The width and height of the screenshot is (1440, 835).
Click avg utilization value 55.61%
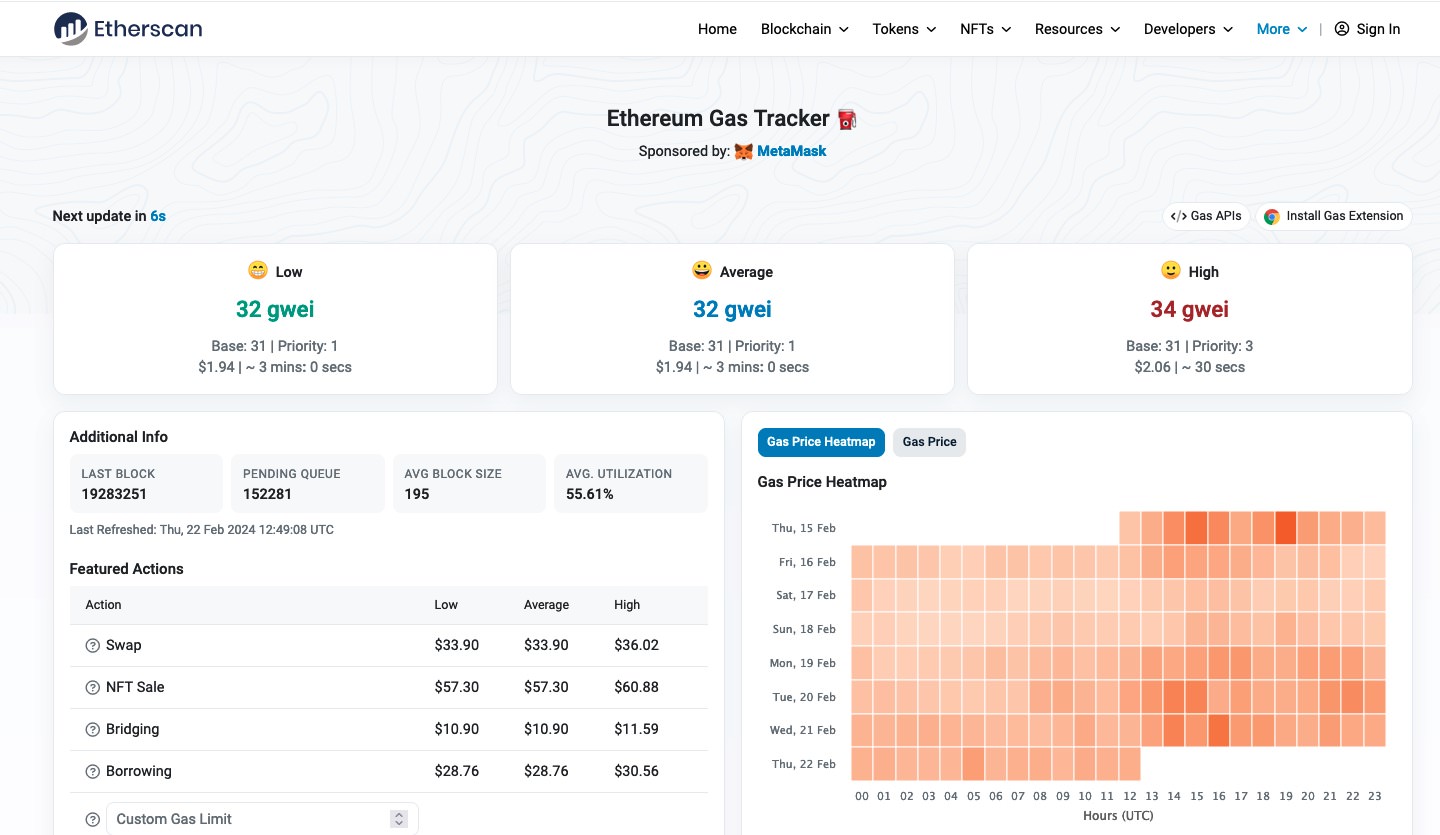click(x=590, y=494)
